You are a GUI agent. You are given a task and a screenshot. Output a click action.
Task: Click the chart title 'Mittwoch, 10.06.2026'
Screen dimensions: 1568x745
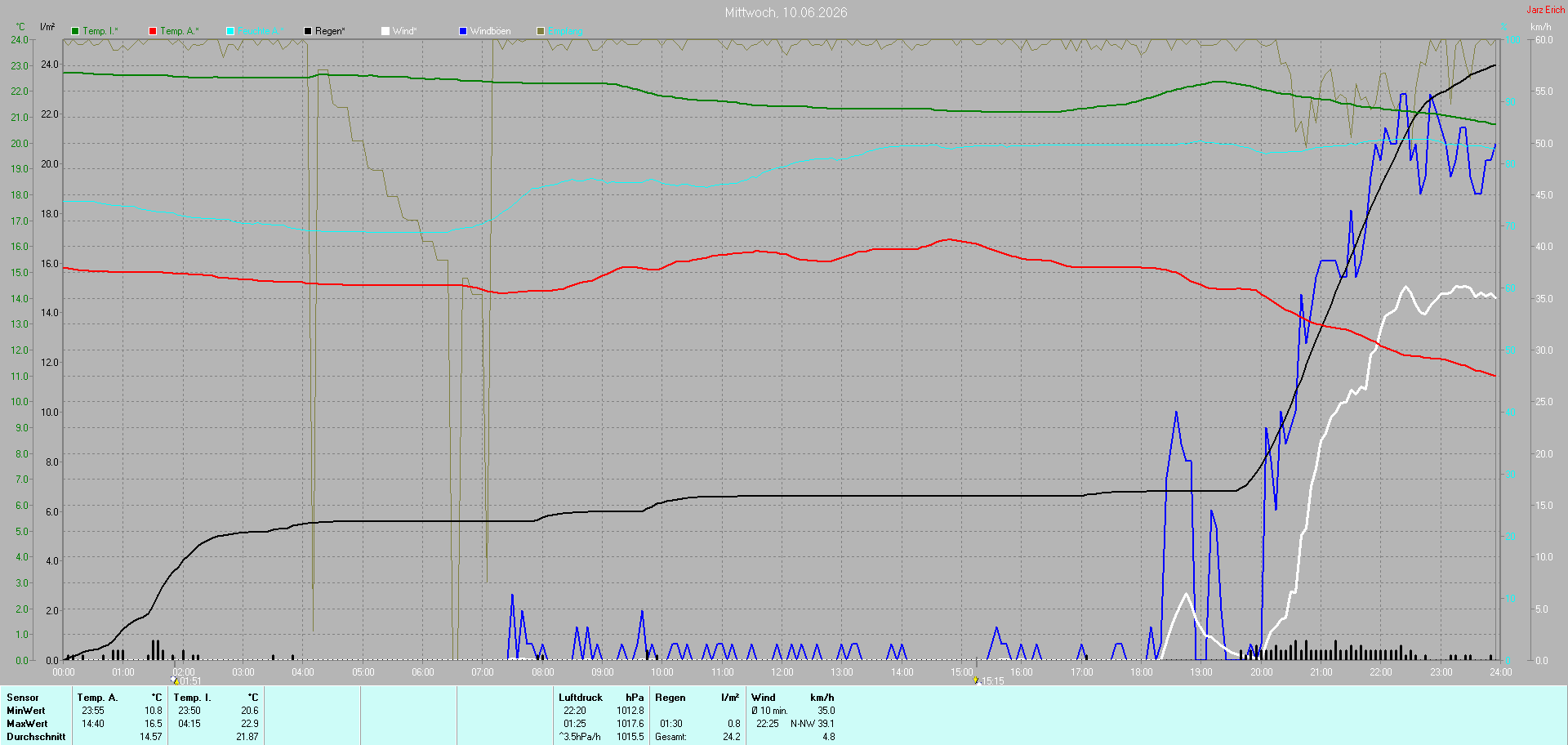(786, 12)
